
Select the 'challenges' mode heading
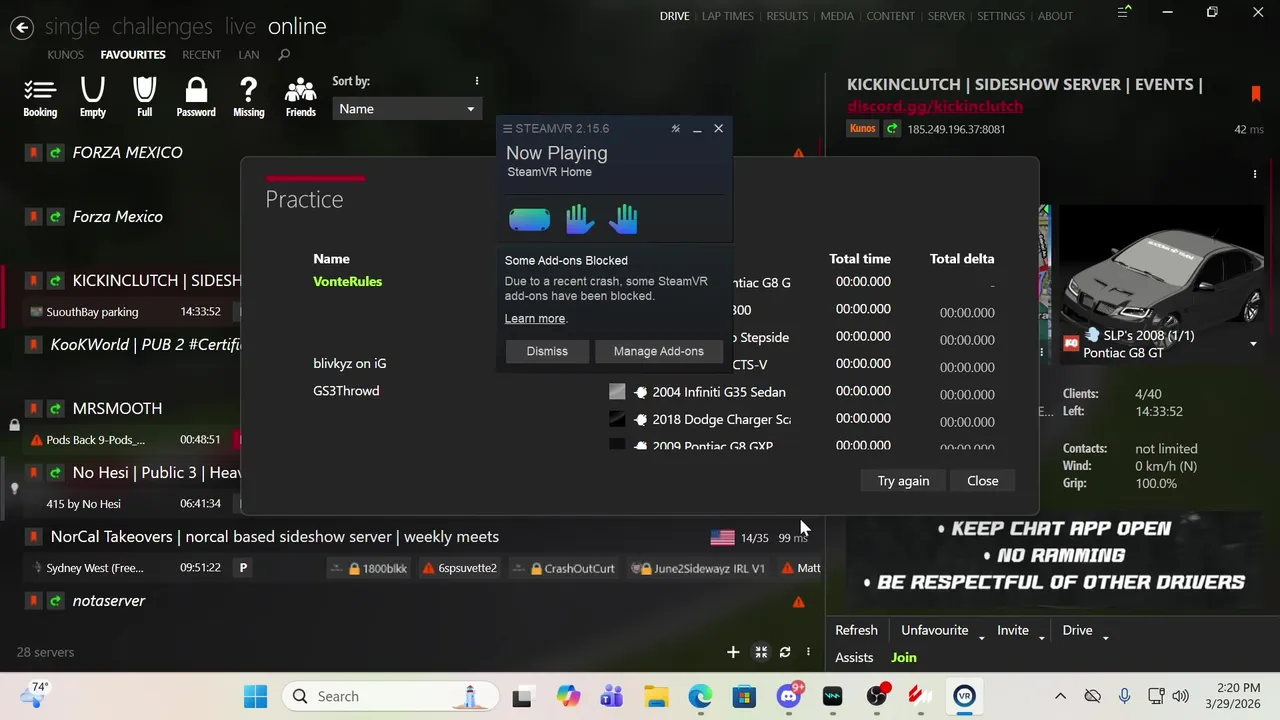[162, 27]
